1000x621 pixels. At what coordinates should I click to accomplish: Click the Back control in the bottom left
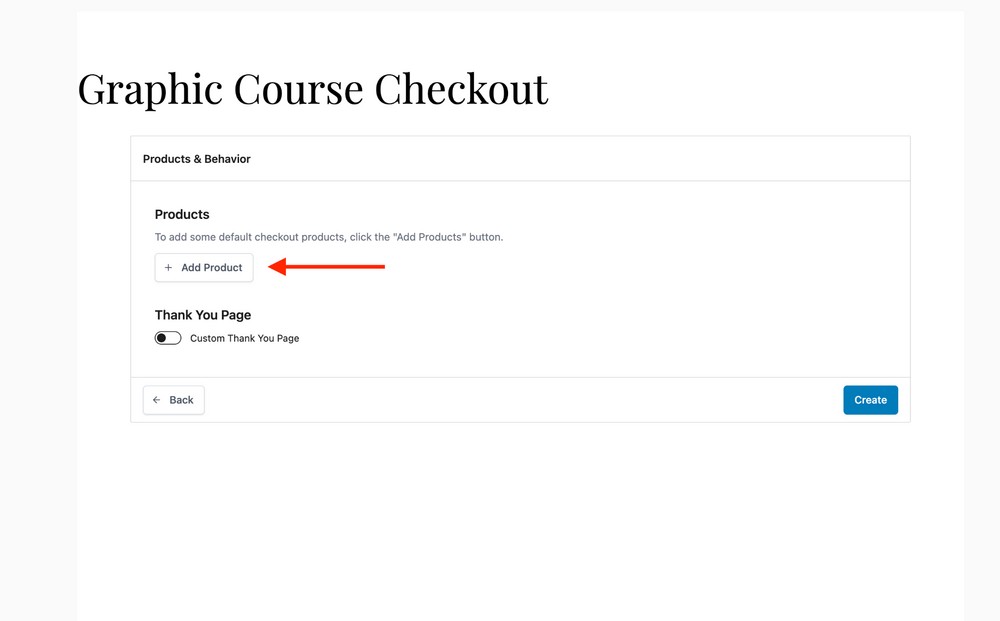[x=173, y=399]
